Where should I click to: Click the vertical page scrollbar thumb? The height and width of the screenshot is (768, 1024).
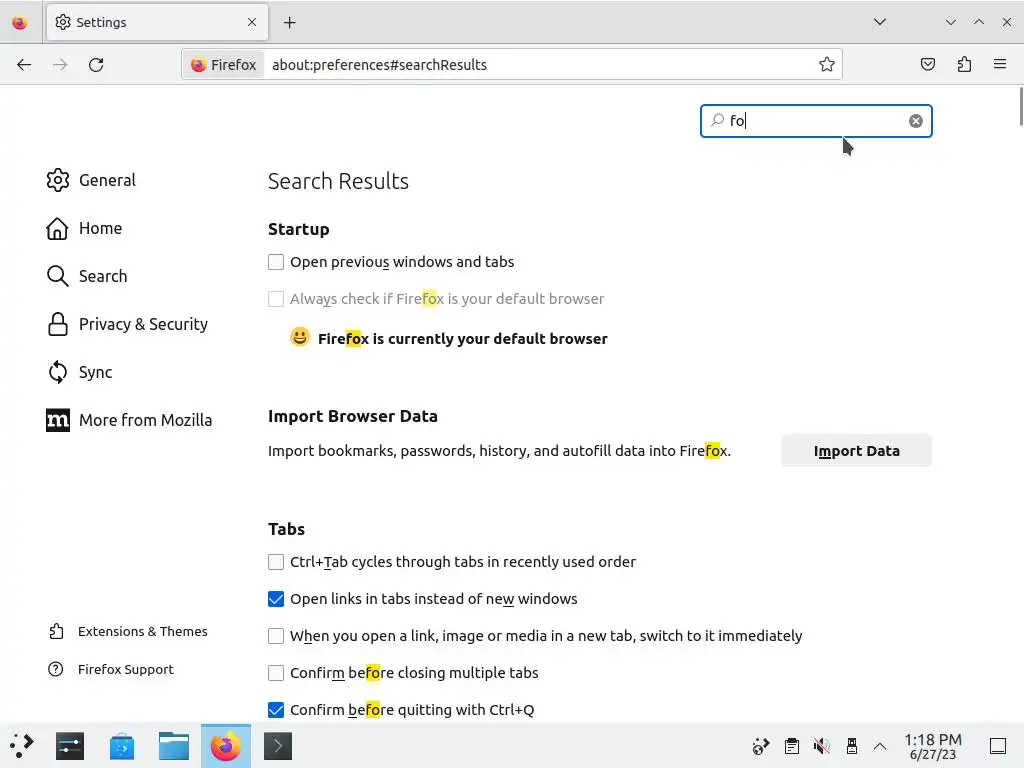(x=1020, y=106)
